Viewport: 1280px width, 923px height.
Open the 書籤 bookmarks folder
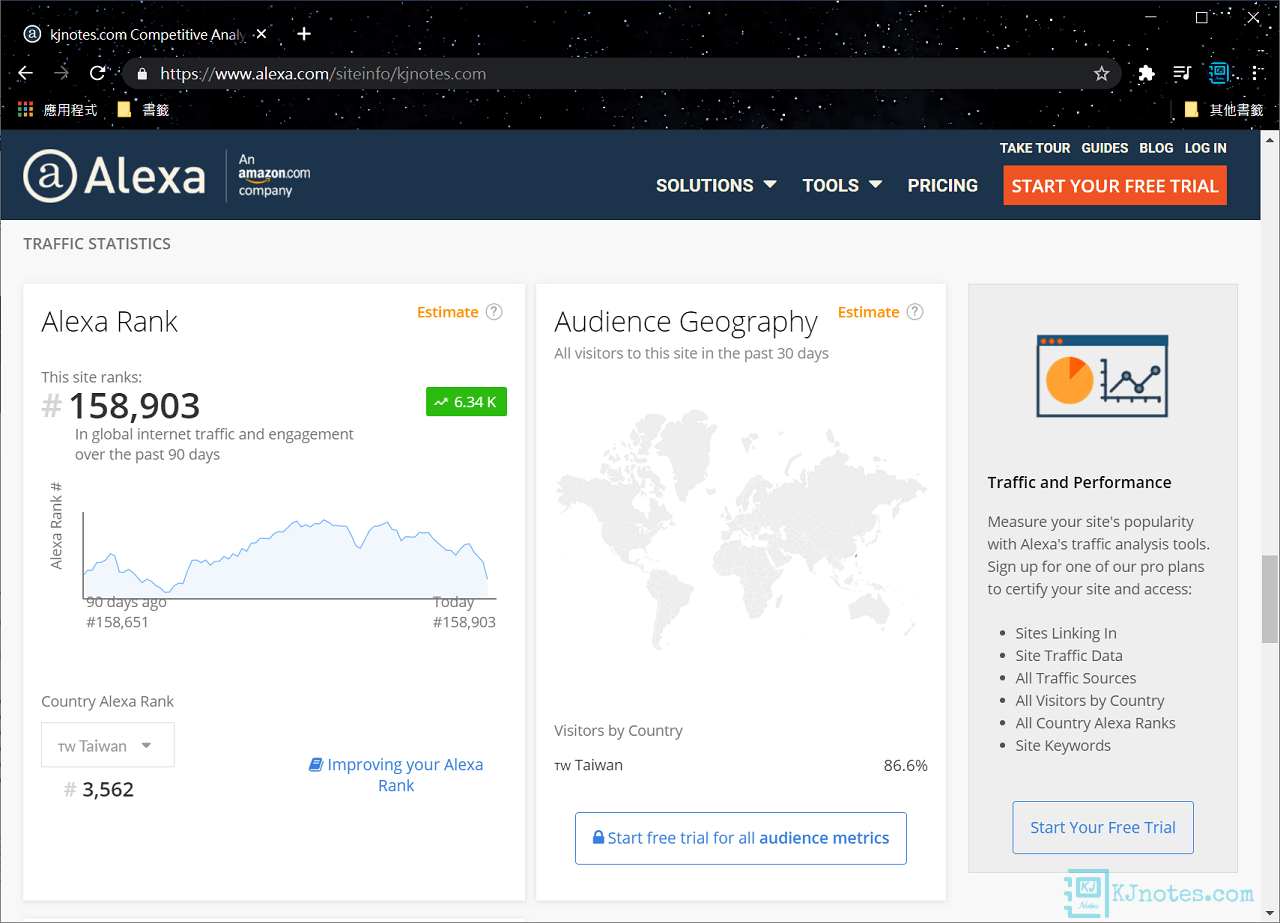[x=143, y=110]
